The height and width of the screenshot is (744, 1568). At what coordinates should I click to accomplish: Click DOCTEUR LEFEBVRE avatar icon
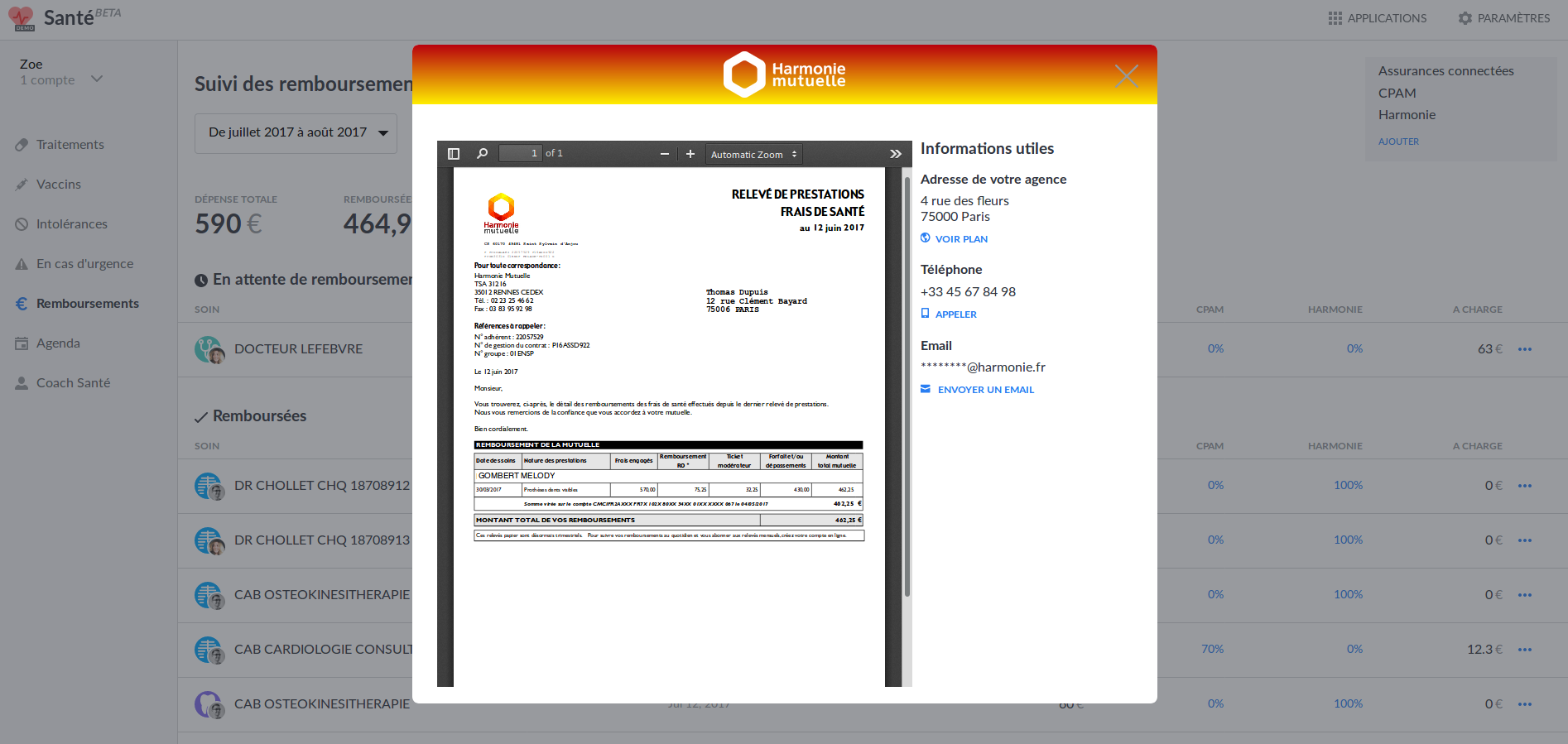click(x=209, y=349)
